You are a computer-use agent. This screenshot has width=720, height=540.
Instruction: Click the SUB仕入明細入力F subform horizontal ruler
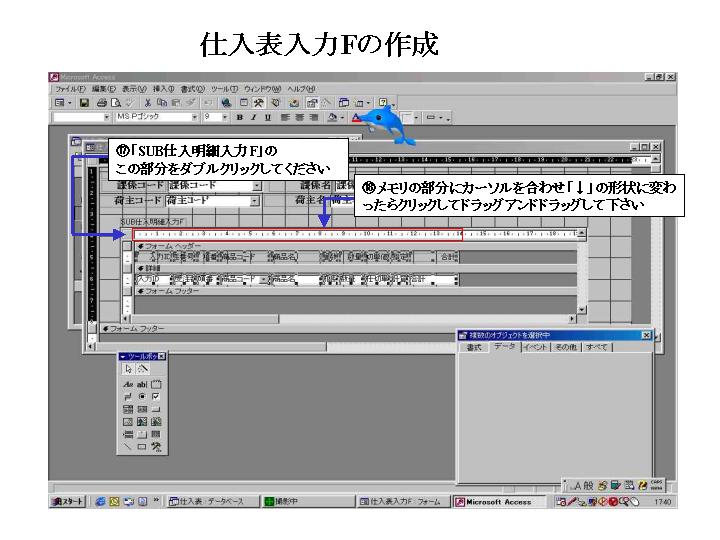(x=300, y=233)
